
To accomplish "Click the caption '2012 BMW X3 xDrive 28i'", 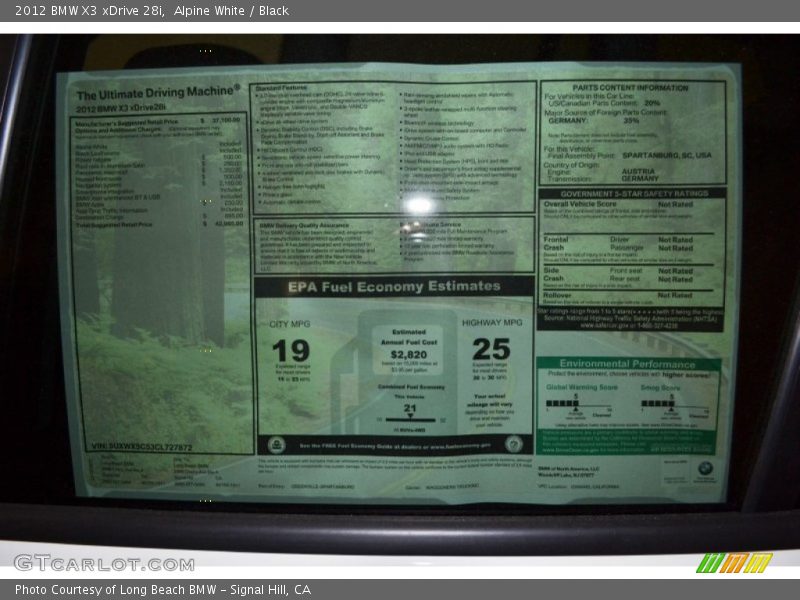I will tap(89, 11).
